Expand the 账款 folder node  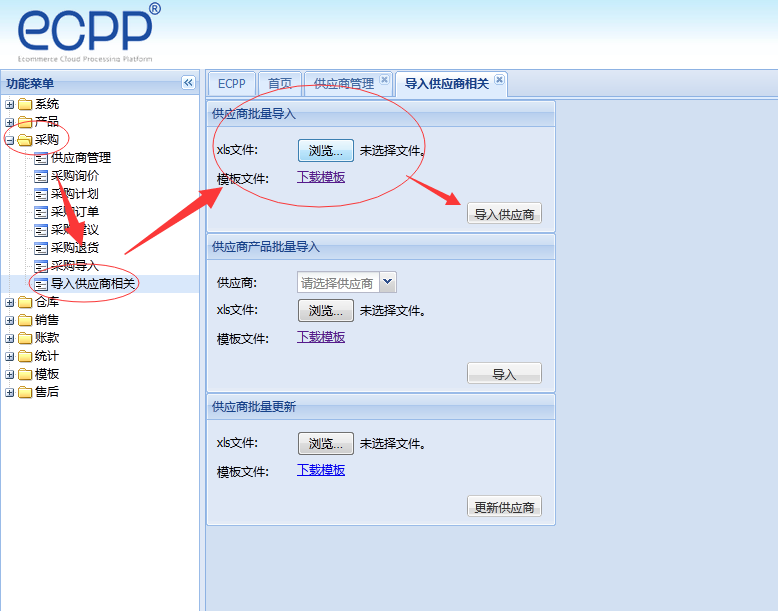(9, 339)
